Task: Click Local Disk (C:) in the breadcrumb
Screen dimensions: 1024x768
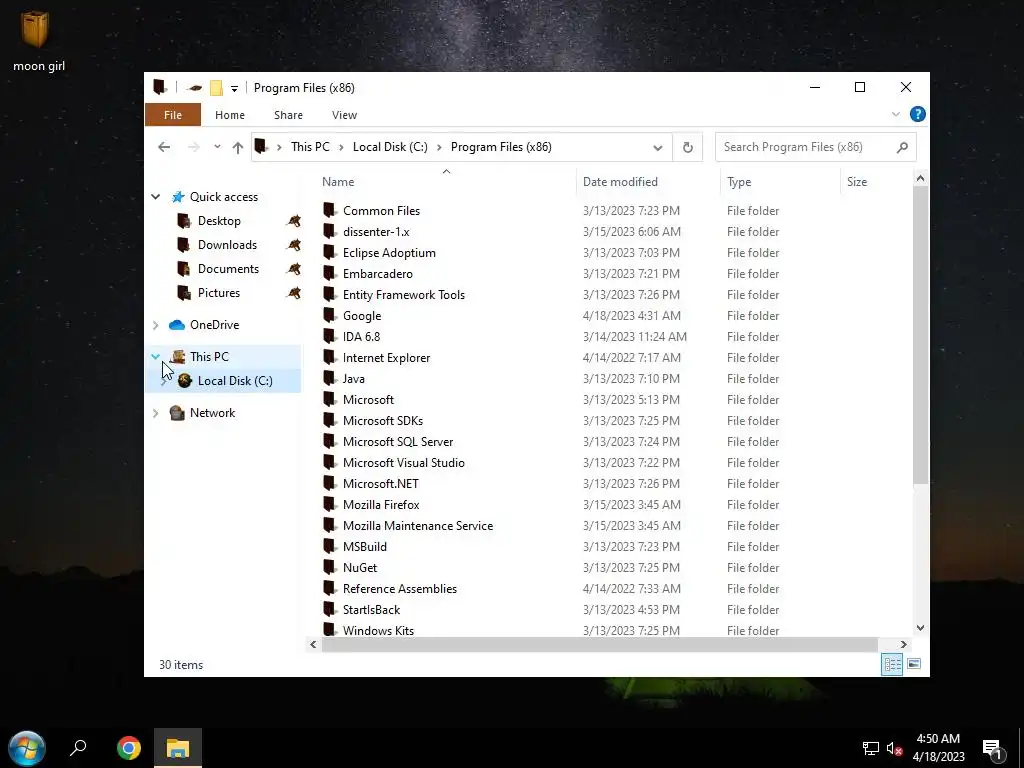Action: pos(390,147)
